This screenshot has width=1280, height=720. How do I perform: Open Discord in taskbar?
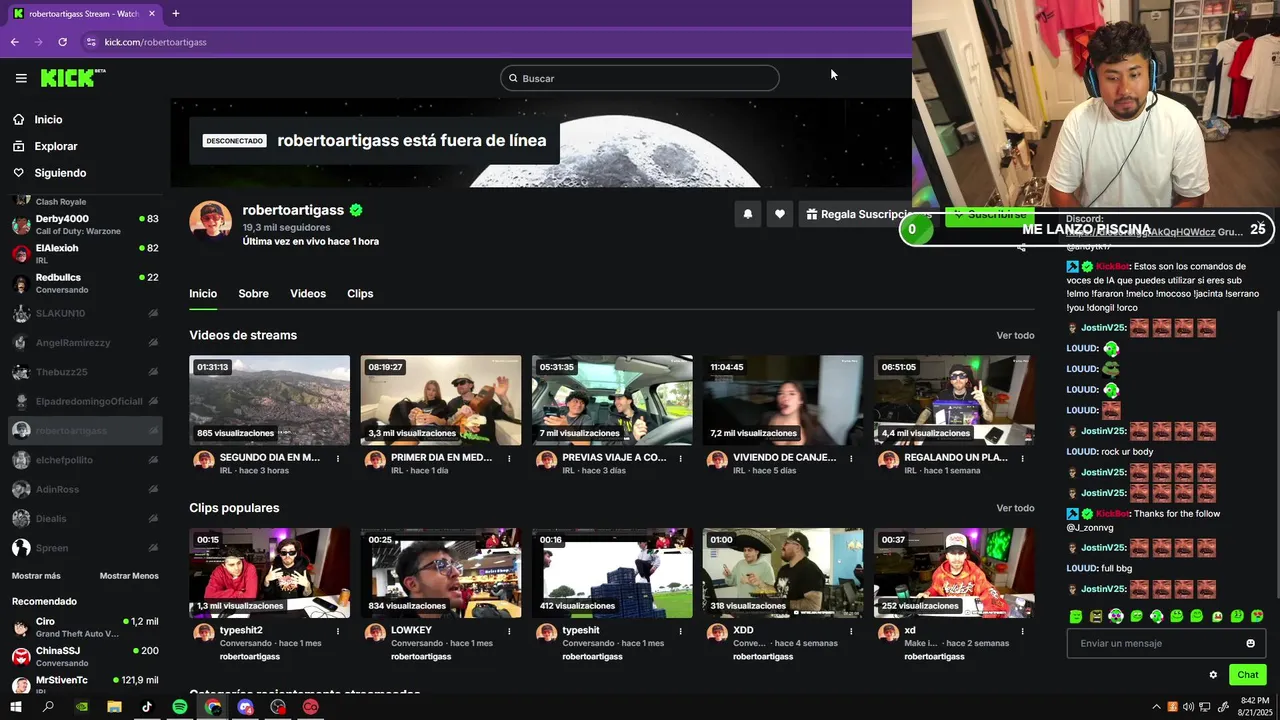(246, 707)
